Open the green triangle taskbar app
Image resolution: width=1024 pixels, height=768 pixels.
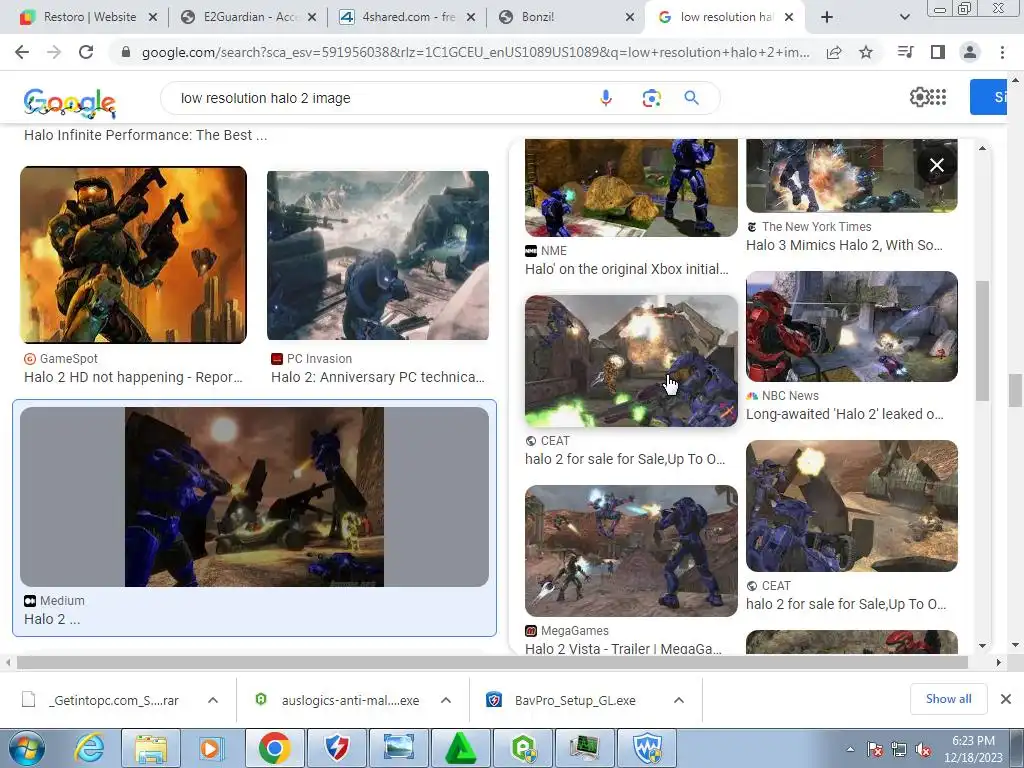(x=461, y=748)
